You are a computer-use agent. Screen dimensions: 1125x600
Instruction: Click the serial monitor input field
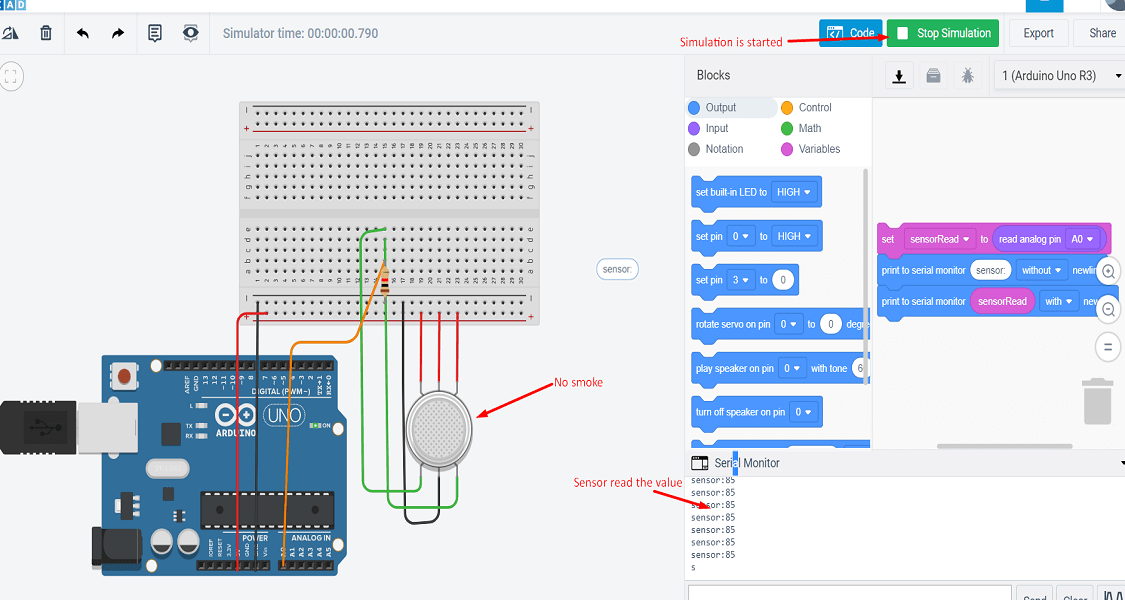(849, 593)
